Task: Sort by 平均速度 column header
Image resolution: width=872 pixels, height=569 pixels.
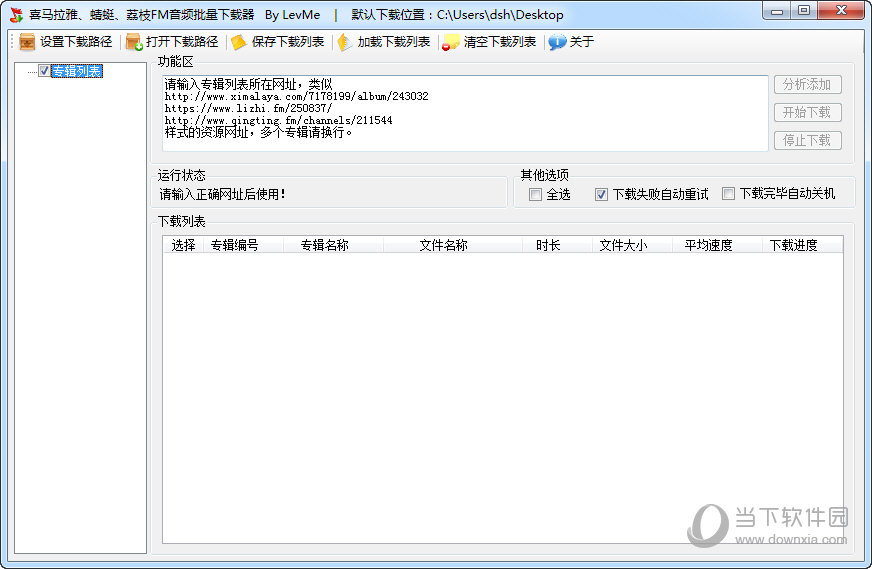Action: pyautogui.click(x=717, y=245)
